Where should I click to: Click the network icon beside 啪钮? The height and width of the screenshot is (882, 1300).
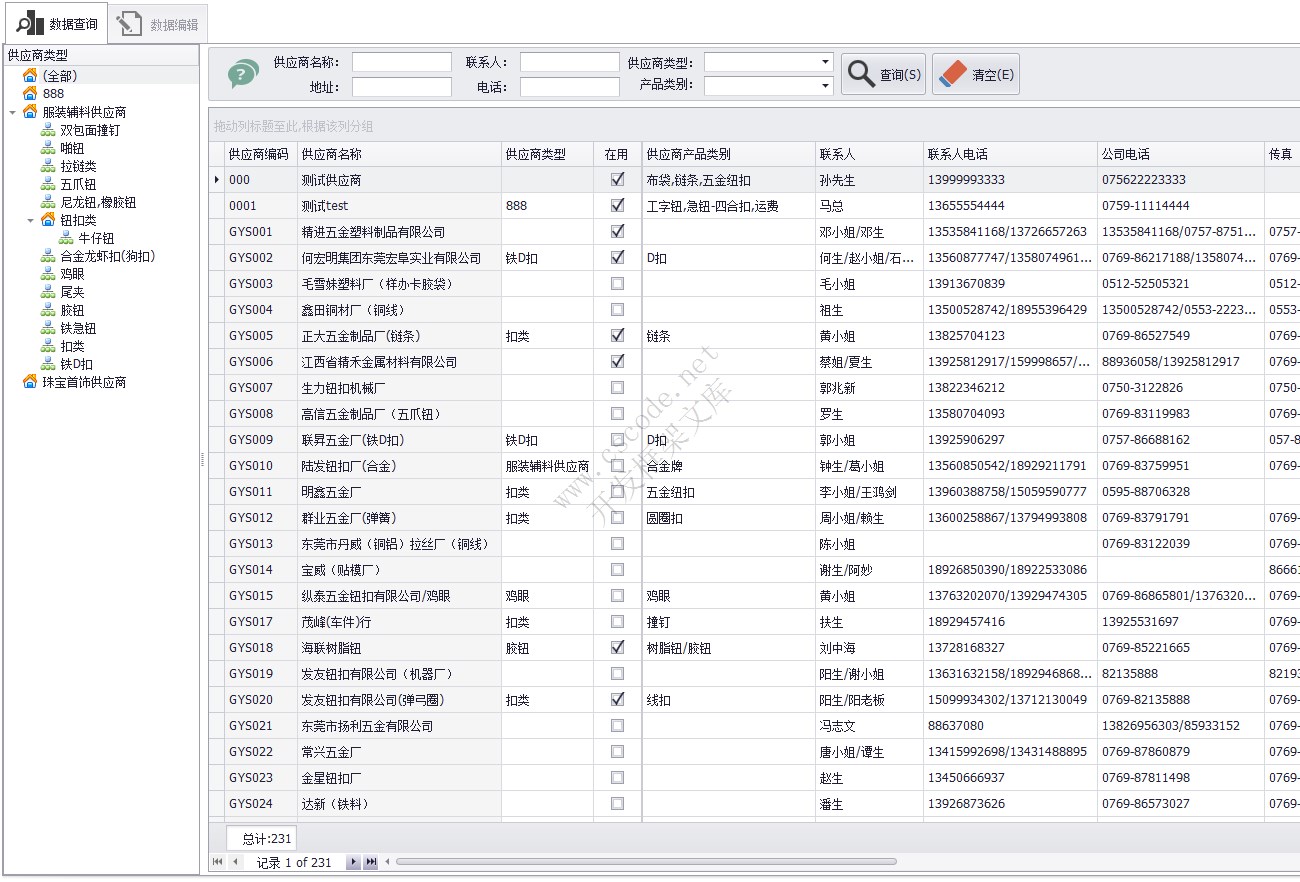(x=48, y=148)
